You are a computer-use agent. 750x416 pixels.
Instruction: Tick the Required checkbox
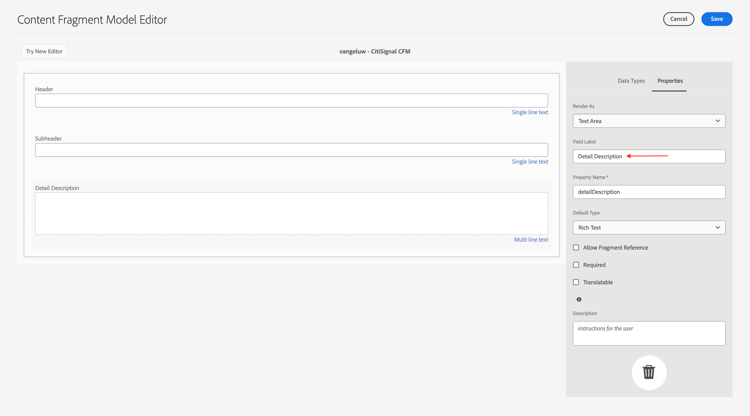(576, 265)
